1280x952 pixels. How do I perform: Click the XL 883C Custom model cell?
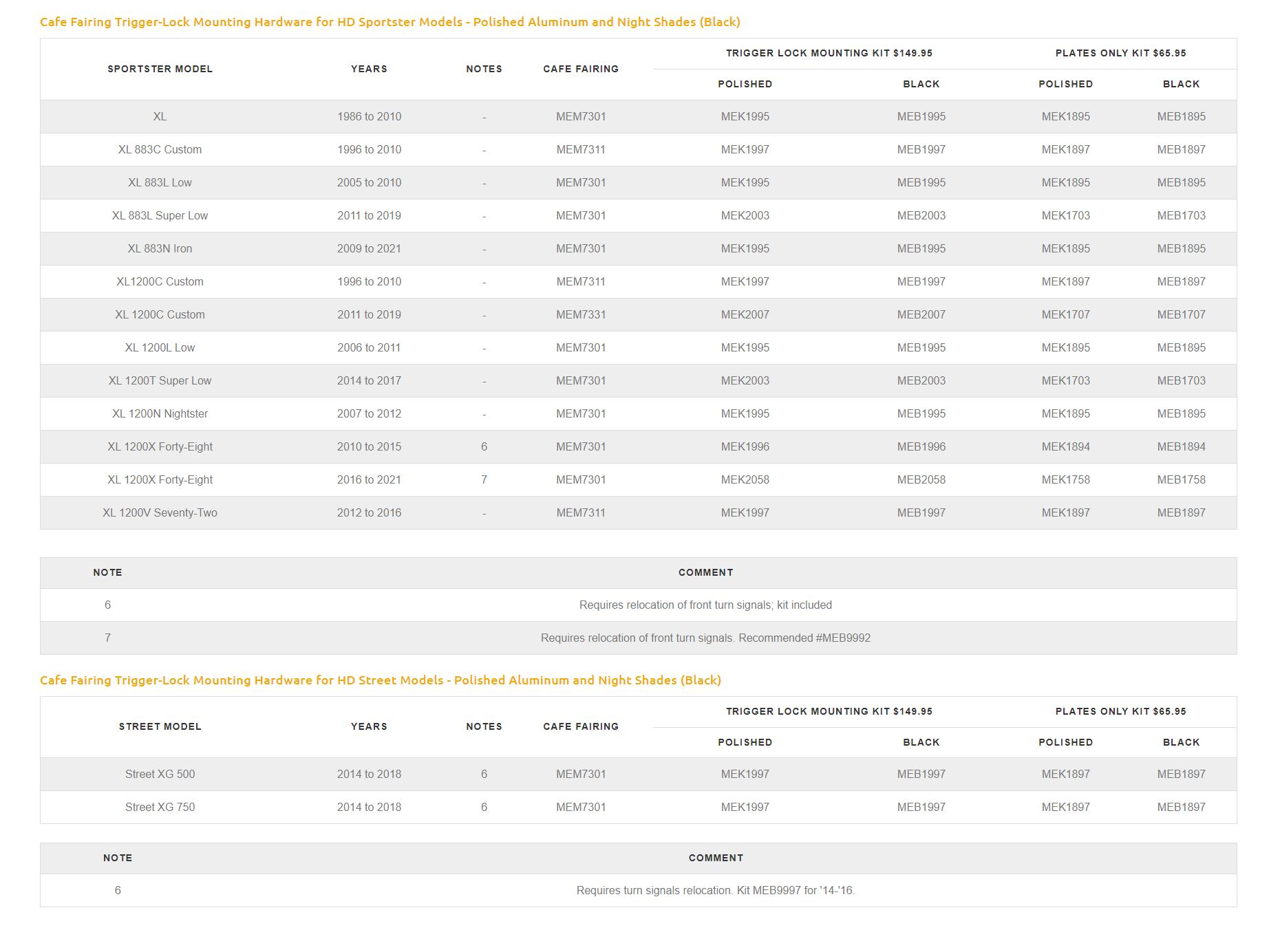pyautogui.click(x=160, y=149)
